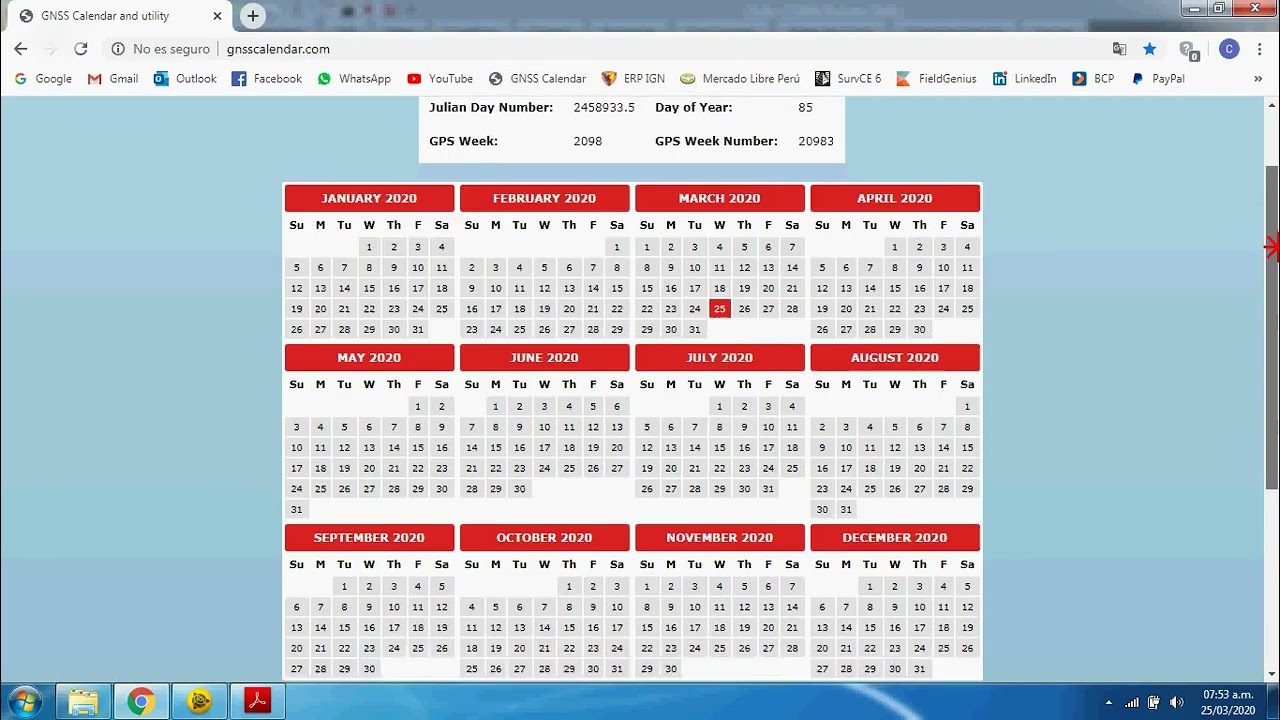Reload the page with the refresh icon

81,49
